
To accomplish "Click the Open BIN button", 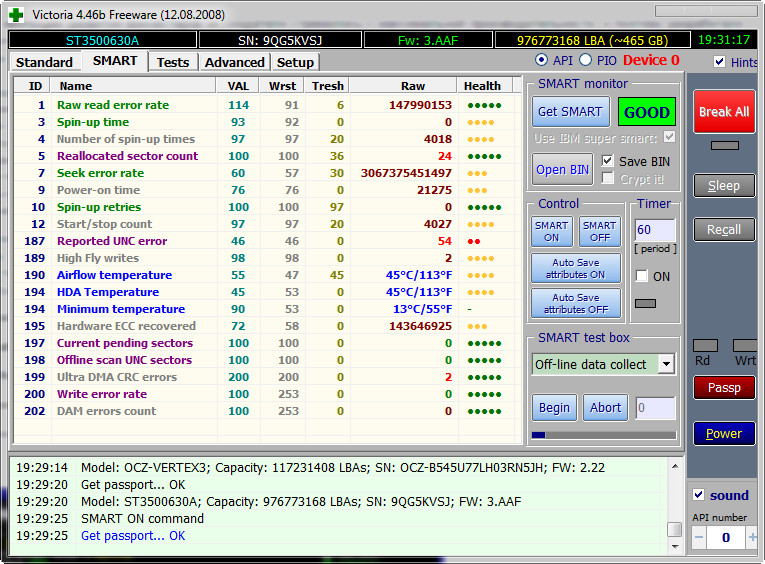I will 564,169.
